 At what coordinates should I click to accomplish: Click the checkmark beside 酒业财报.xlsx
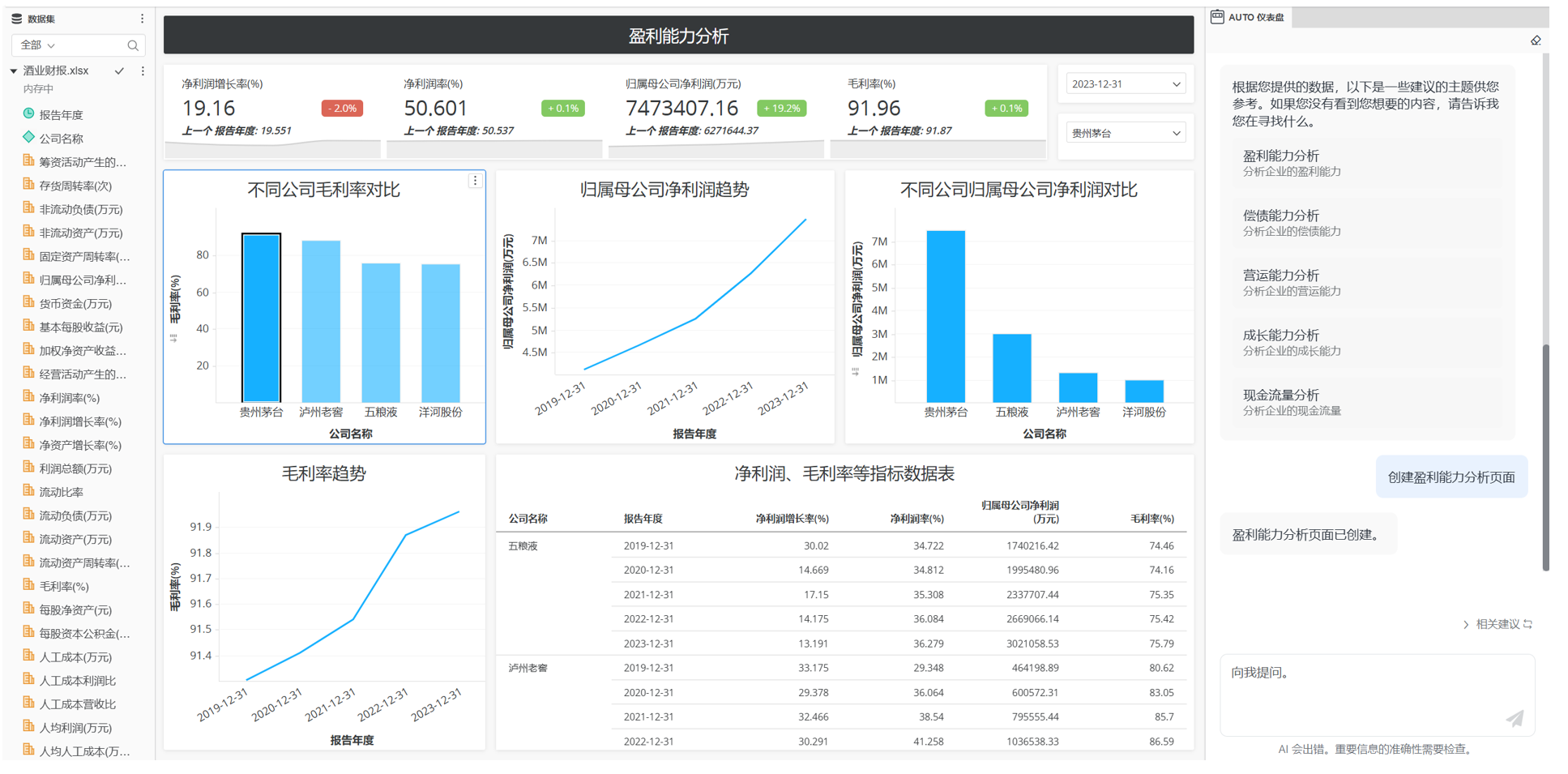[x=119, y=71]
